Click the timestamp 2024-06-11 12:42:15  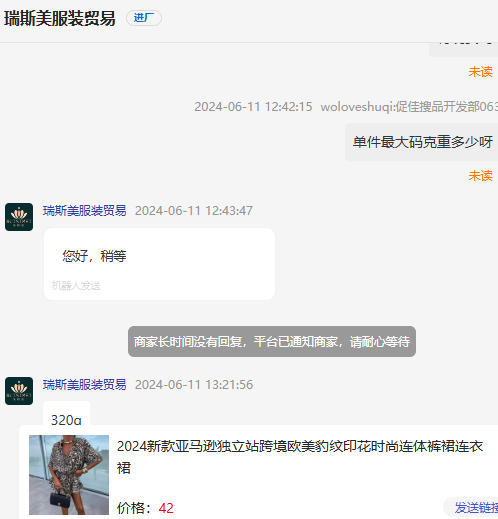point(253,107)
